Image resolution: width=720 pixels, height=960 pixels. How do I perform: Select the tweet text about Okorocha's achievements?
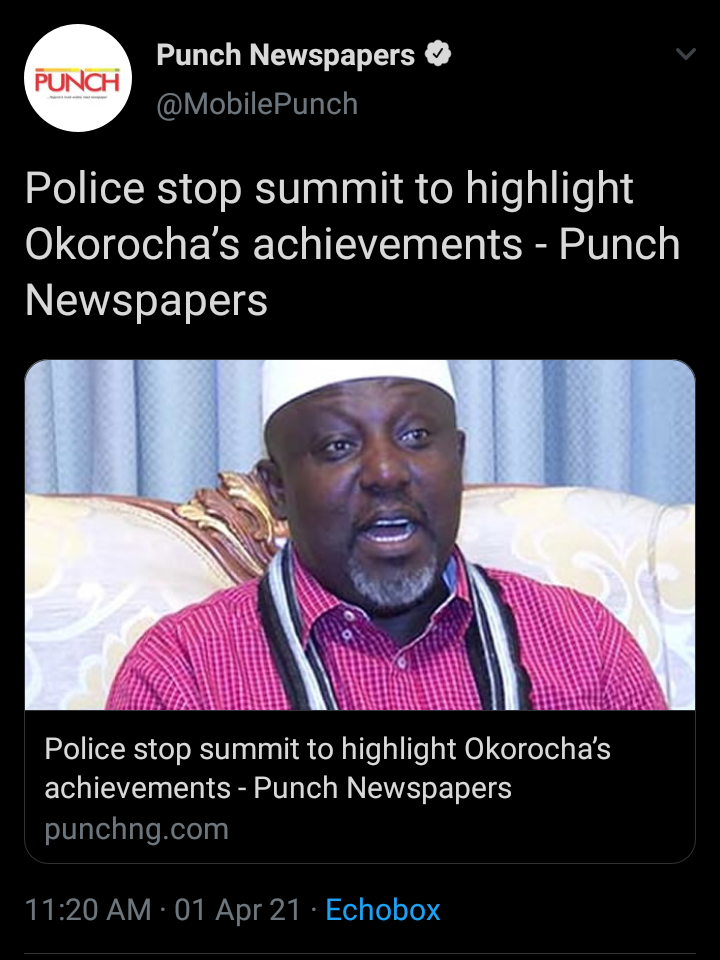(352, 244)
